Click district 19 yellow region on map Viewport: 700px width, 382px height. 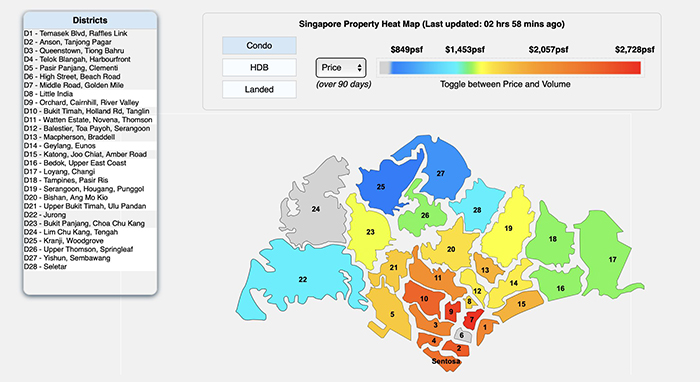(508, 228)
